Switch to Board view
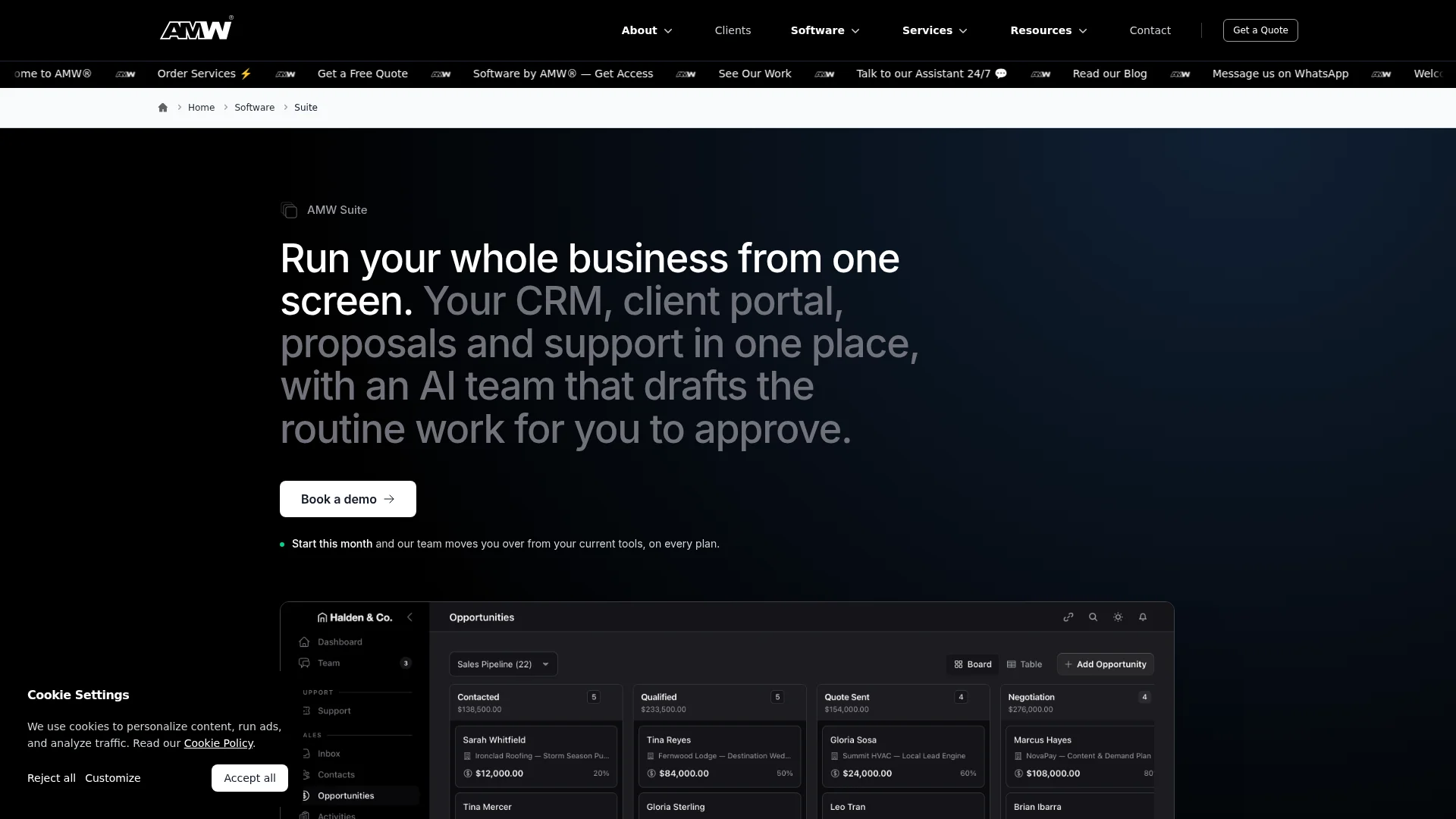 tap(973, 664)
